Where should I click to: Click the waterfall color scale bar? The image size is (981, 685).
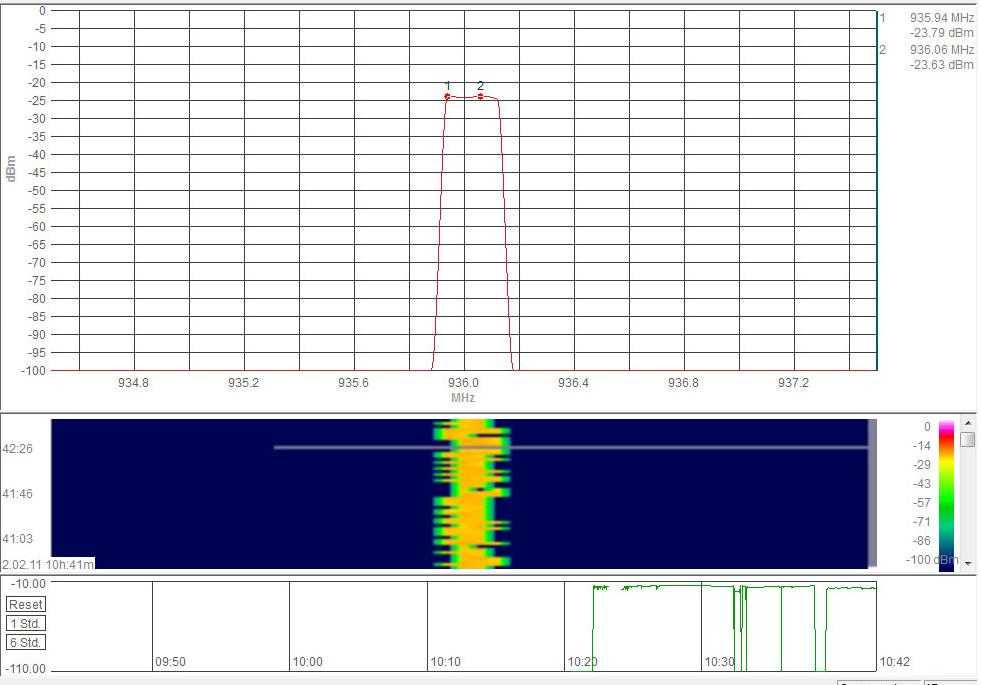pyautogui.click(x=947, y=496)
